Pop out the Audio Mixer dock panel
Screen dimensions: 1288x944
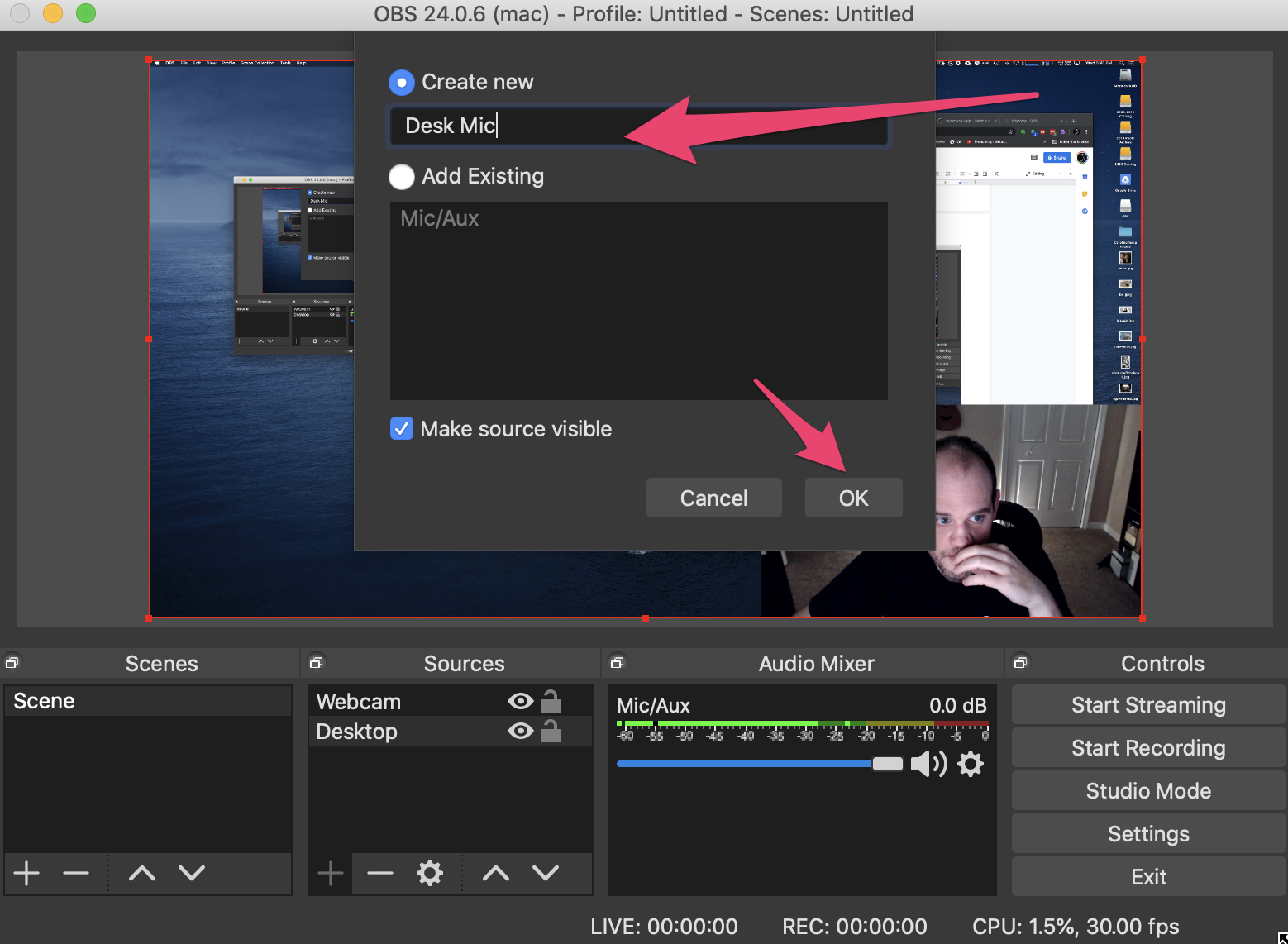617,662
